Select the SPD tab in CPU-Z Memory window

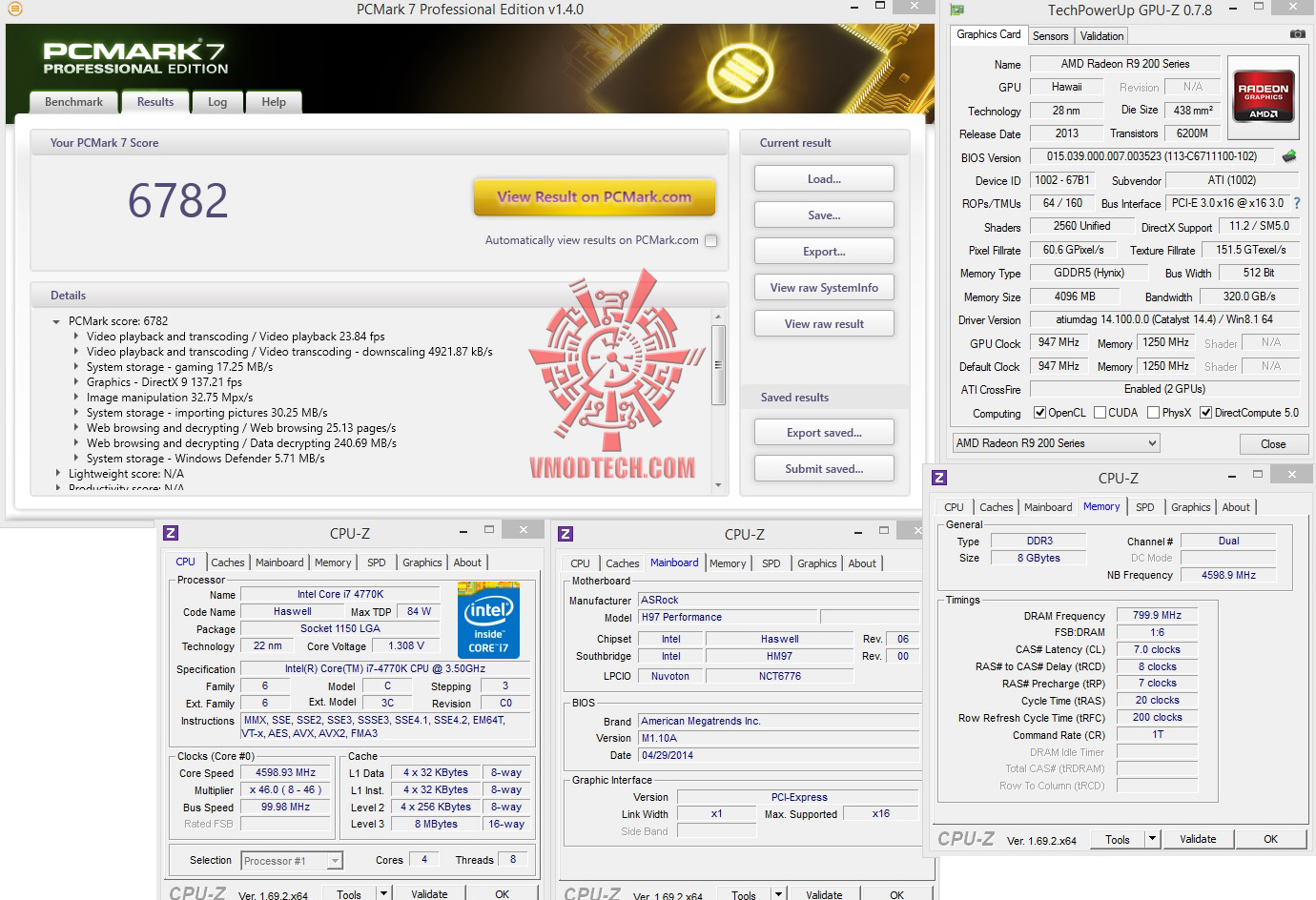(x=1144, y=507)
